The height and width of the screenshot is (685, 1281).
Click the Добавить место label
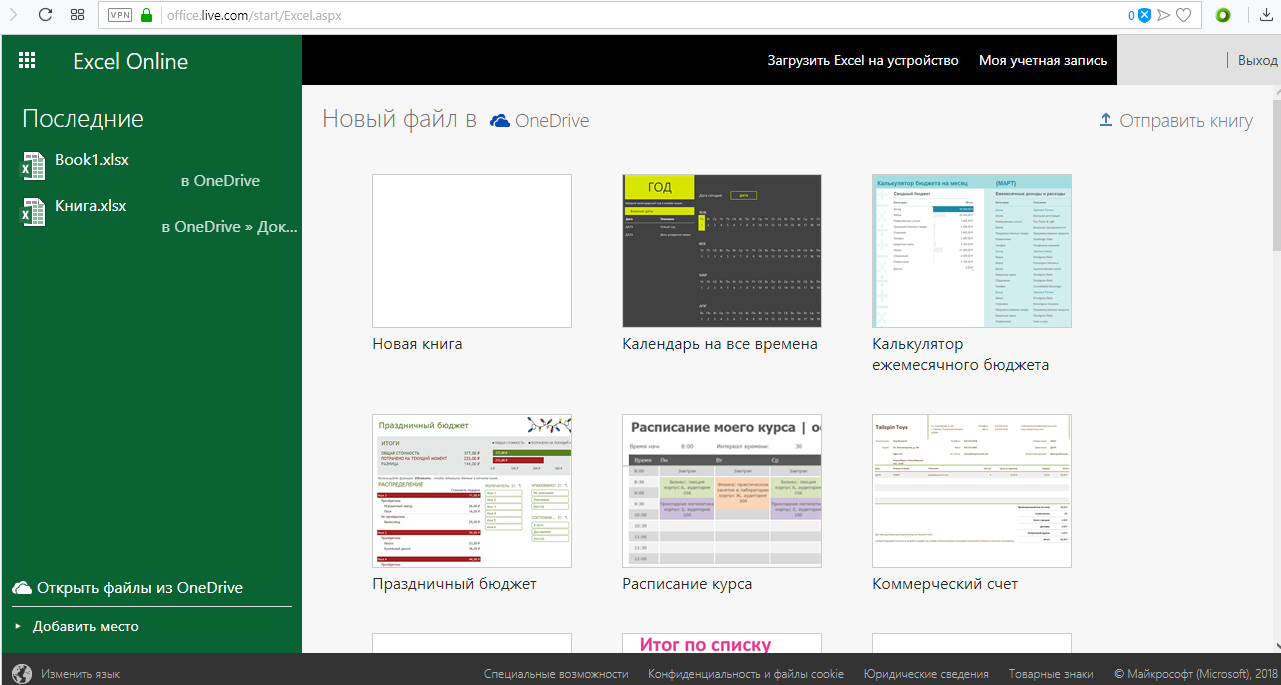coord(86,626)
